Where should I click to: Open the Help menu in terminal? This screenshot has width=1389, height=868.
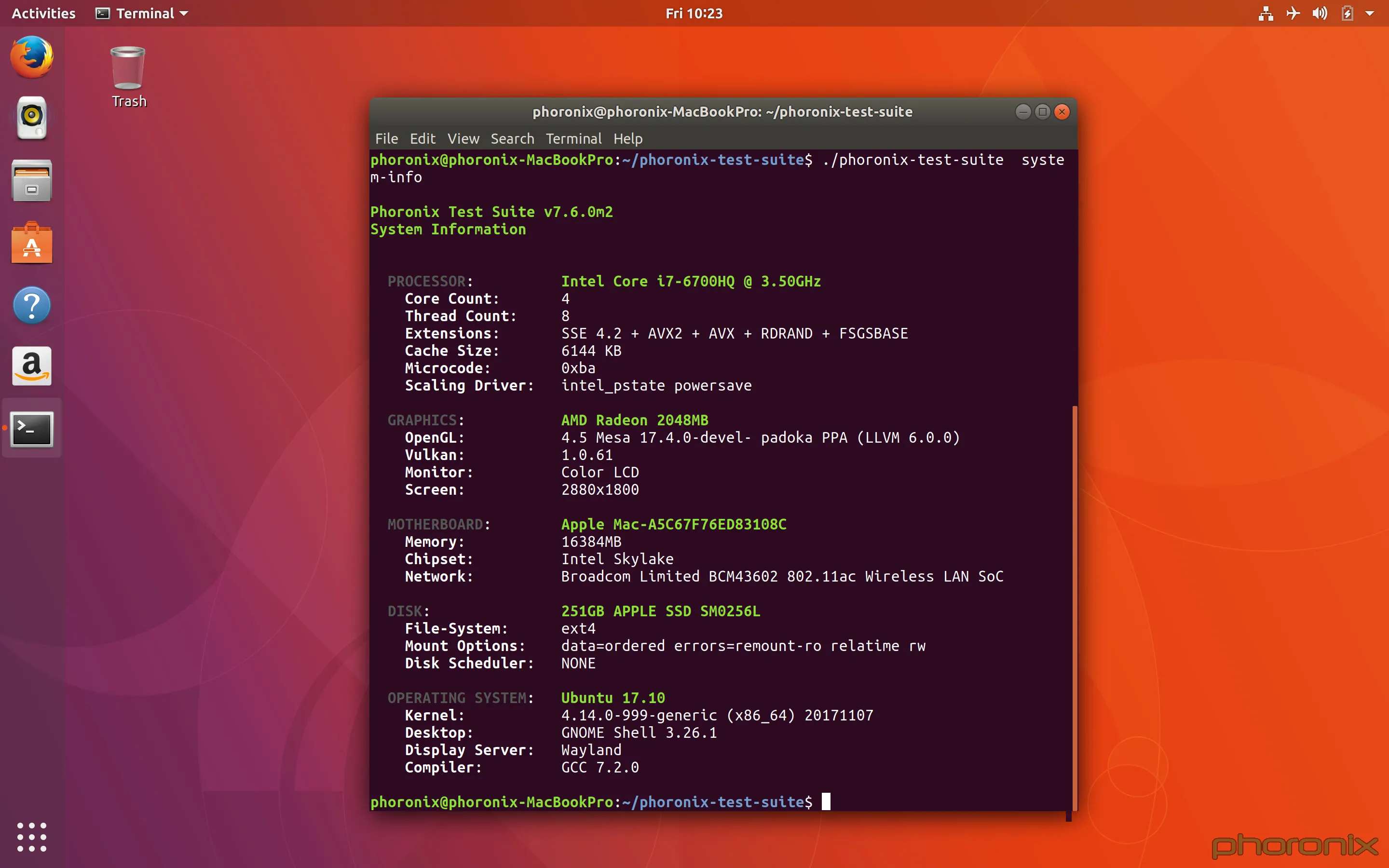[x=628, y=138]
